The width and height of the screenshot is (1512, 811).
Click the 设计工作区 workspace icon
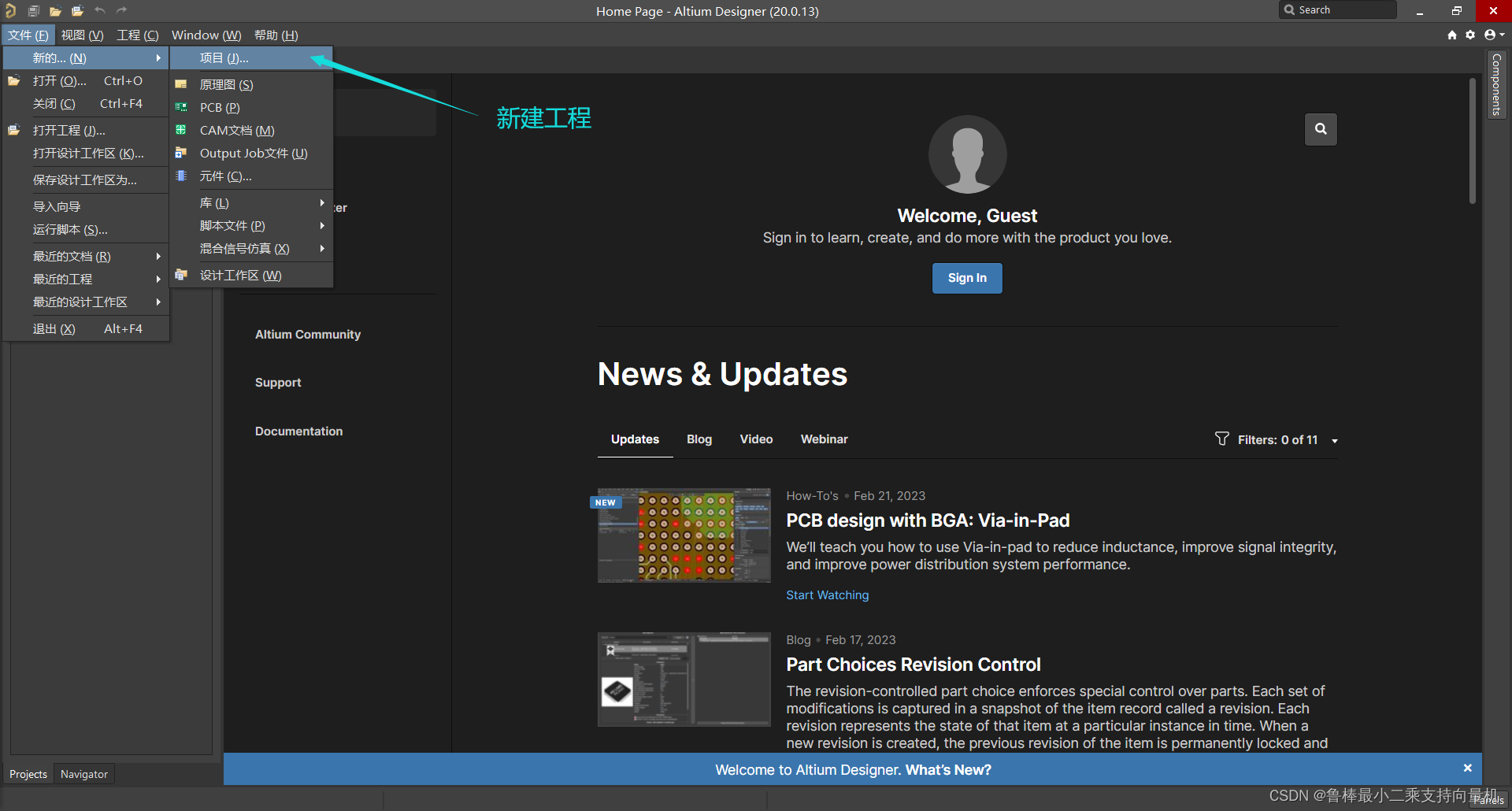(x=181, y=275)
